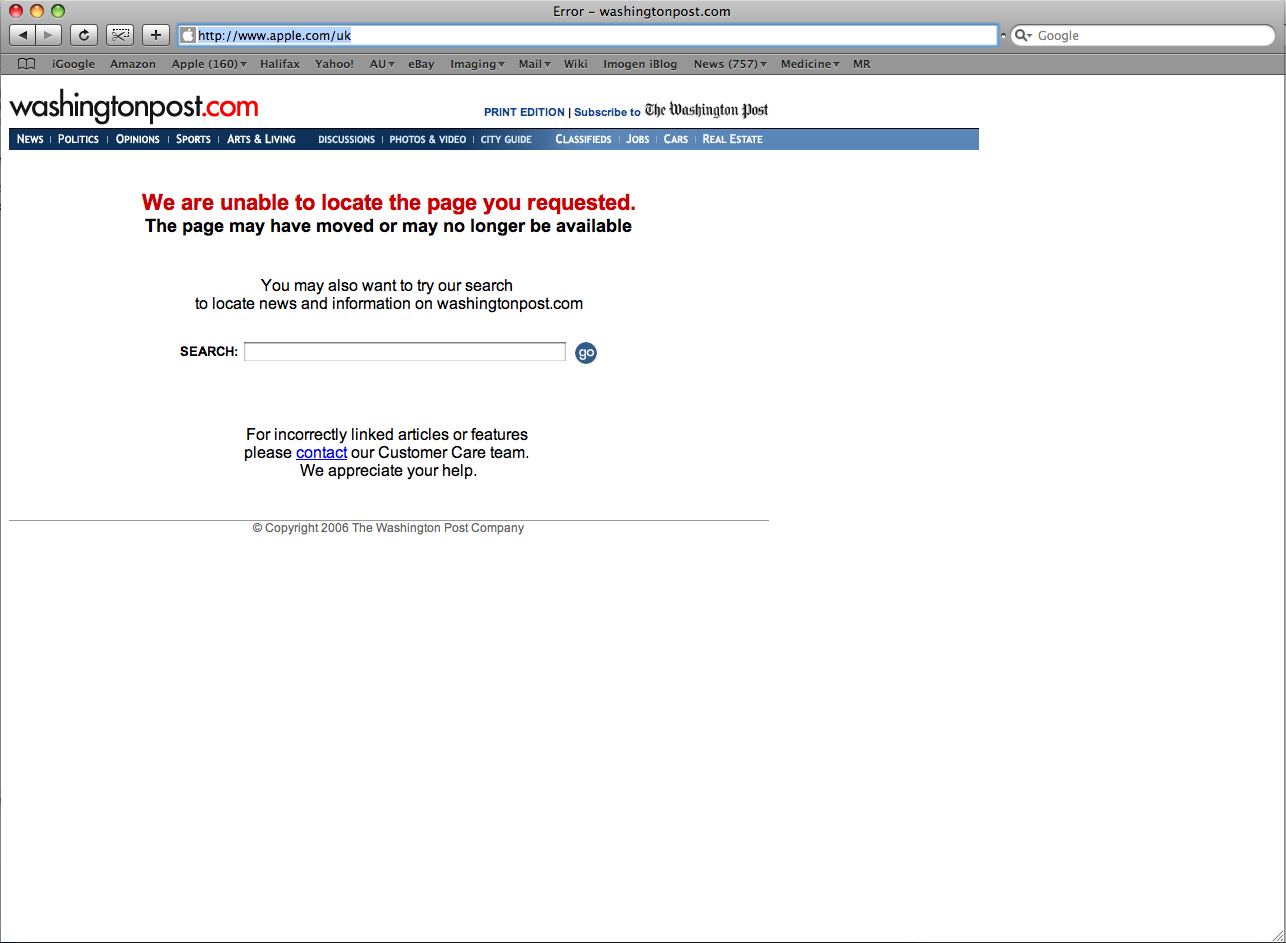Open the bookmarks library book icon

pyautogui.click(x=27, y=64)
